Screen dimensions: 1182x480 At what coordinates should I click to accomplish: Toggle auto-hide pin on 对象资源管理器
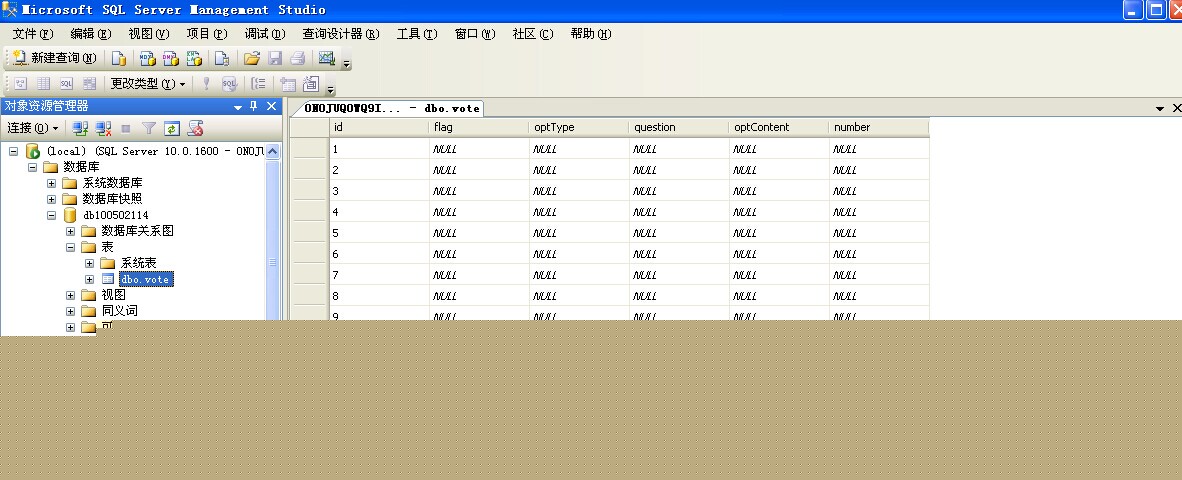pyautogui.click(x=254, y=106)
